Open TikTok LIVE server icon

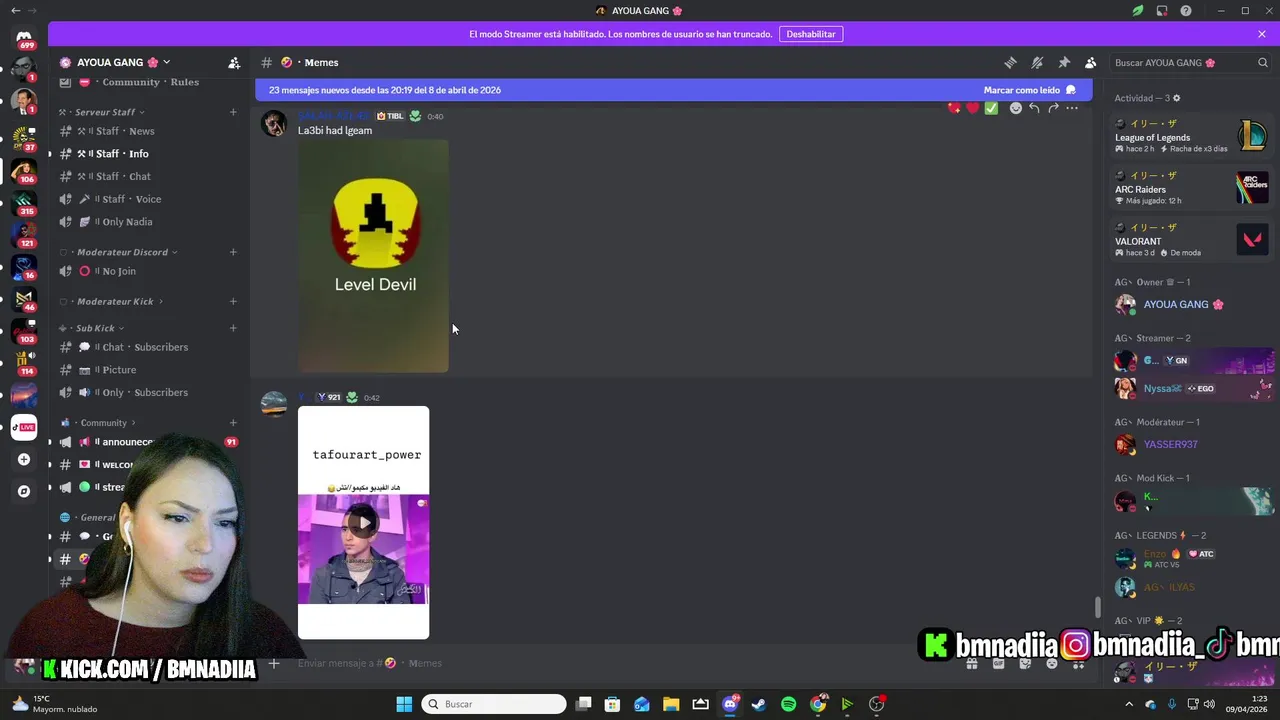click(24, 427)
